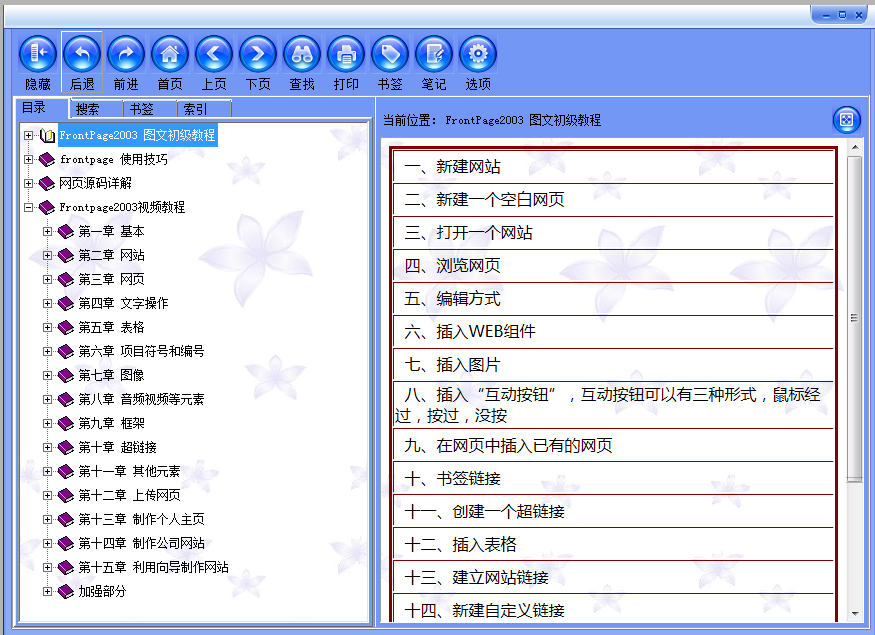Viewport: 875px width, 635px height.
Task: Open search with the 查找 binoculars icon
Action: [302, 54]
